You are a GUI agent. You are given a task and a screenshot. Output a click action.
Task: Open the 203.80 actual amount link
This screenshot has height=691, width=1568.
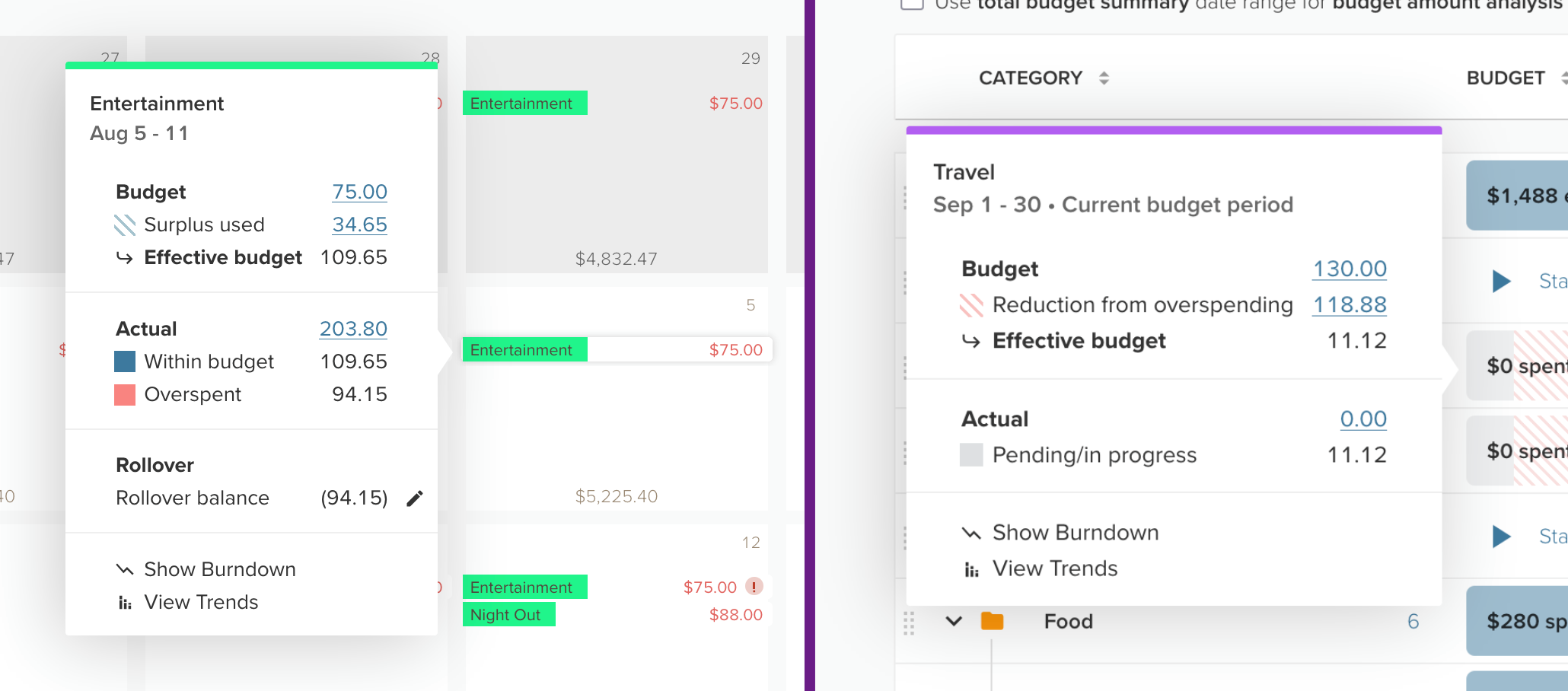point(353,329)
